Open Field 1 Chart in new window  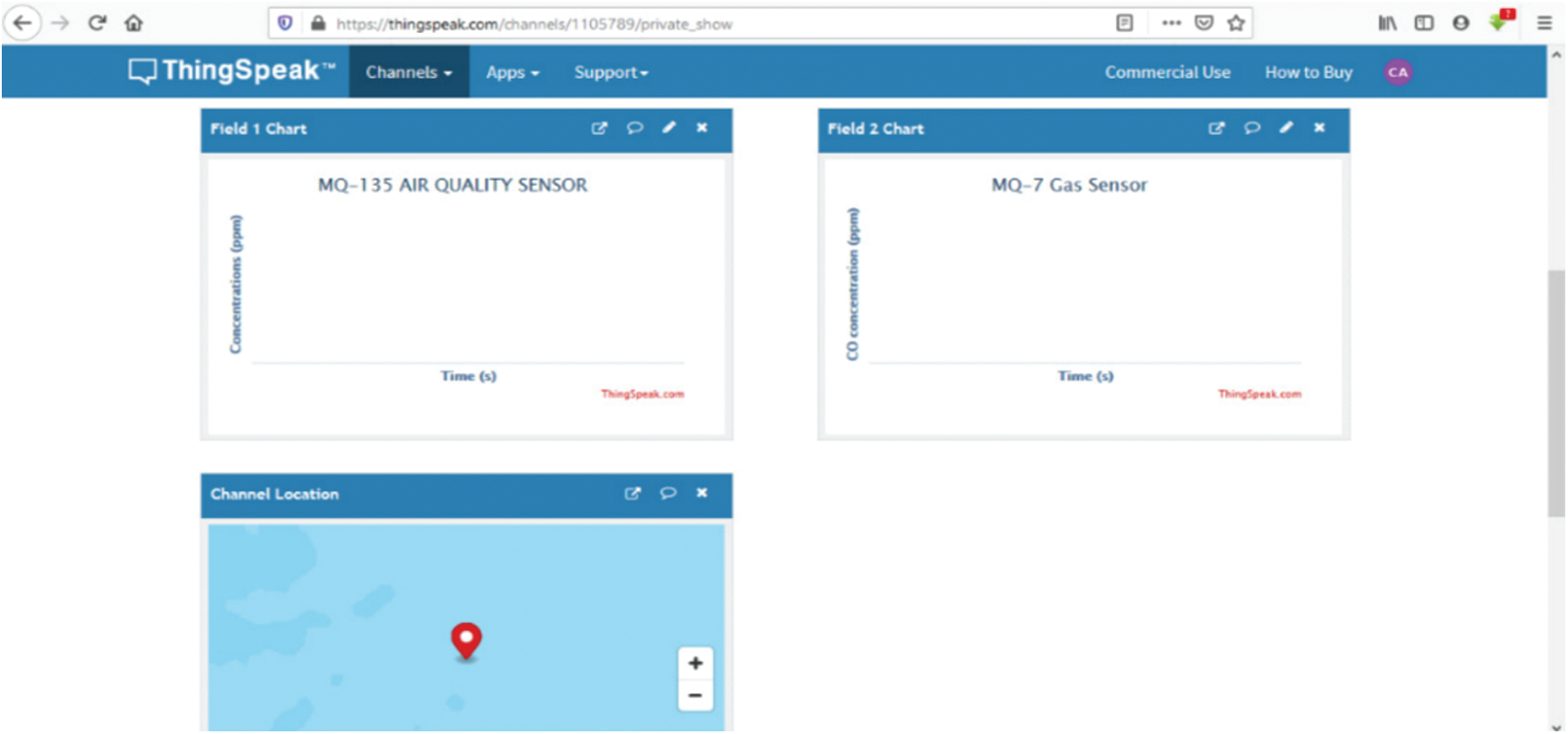(599, 129)
